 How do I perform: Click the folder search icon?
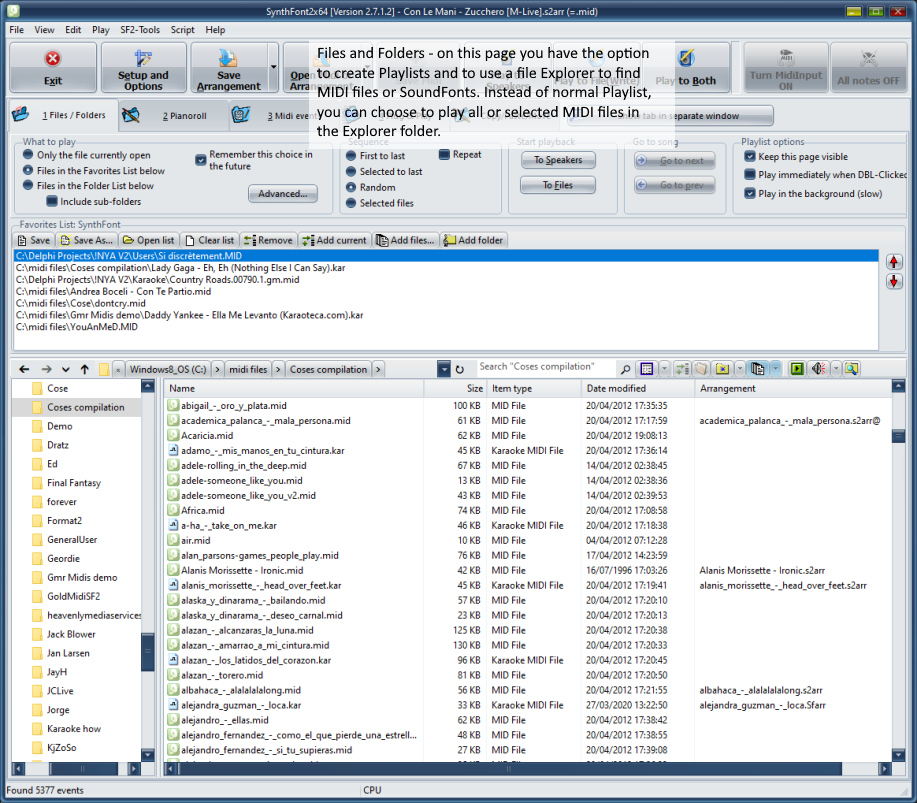tap(852, 368)
